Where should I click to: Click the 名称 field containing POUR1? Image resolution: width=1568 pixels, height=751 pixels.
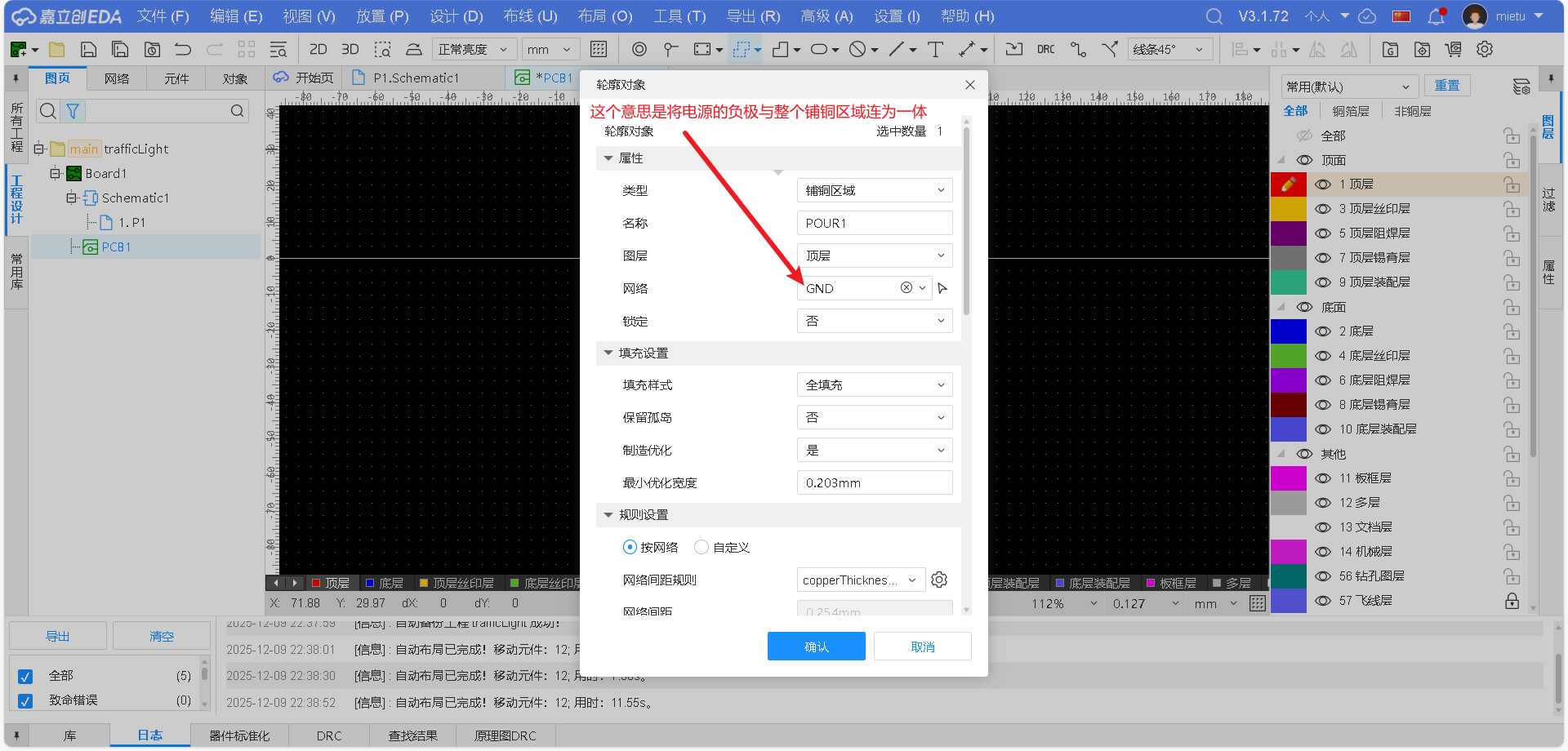click(x=874, y=222)
